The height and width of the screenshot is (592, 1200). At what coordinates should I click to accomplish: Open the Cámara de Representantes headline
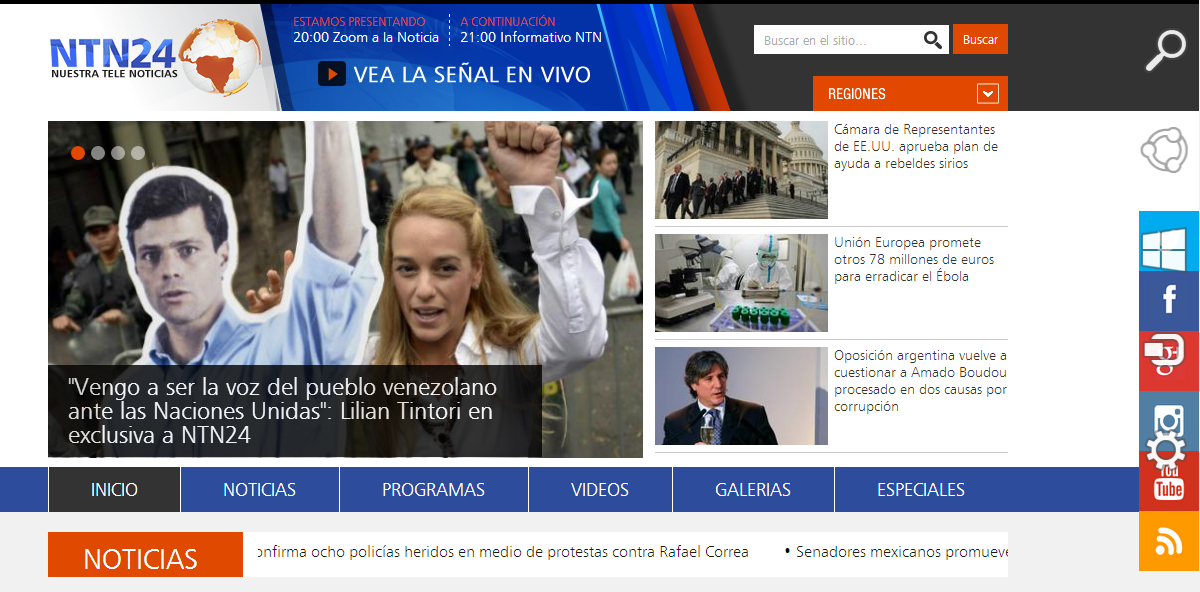pyautogui.click(x=916, y=147)
